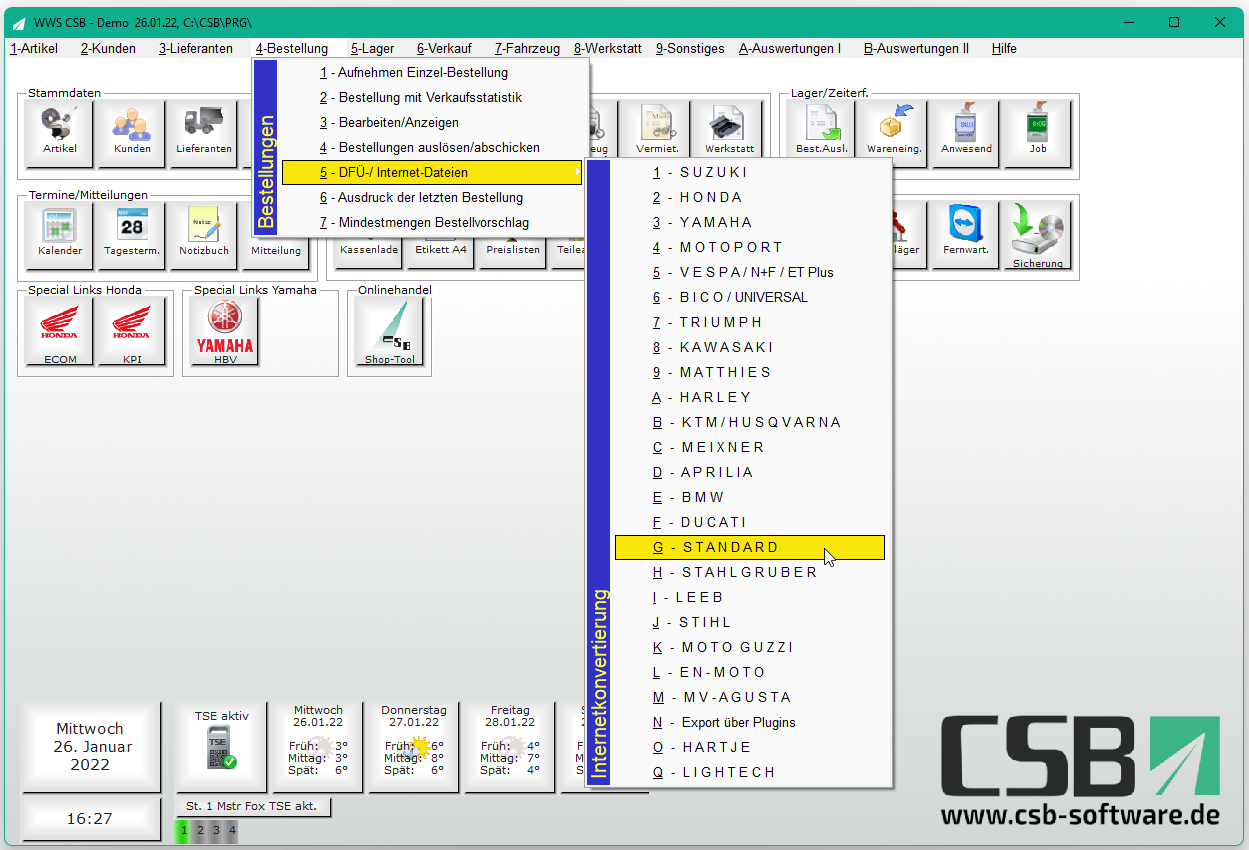Select HONDA in the submenu
Image resolution: width=1249 pixels, height=850 pixels.
coord(750,197)
